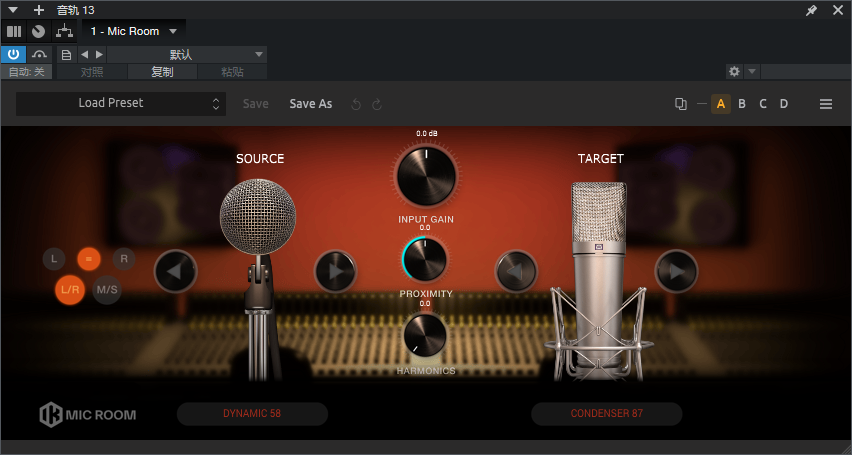This screenshot has width=852, height=455.
Task: Click the redo arrow icon
Action: (x=377, y=104)
